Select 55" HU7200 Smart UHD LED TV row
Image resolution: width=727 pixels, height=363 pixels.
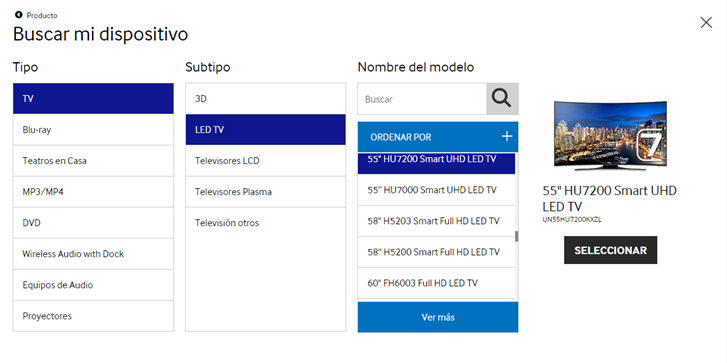[436, 163]
